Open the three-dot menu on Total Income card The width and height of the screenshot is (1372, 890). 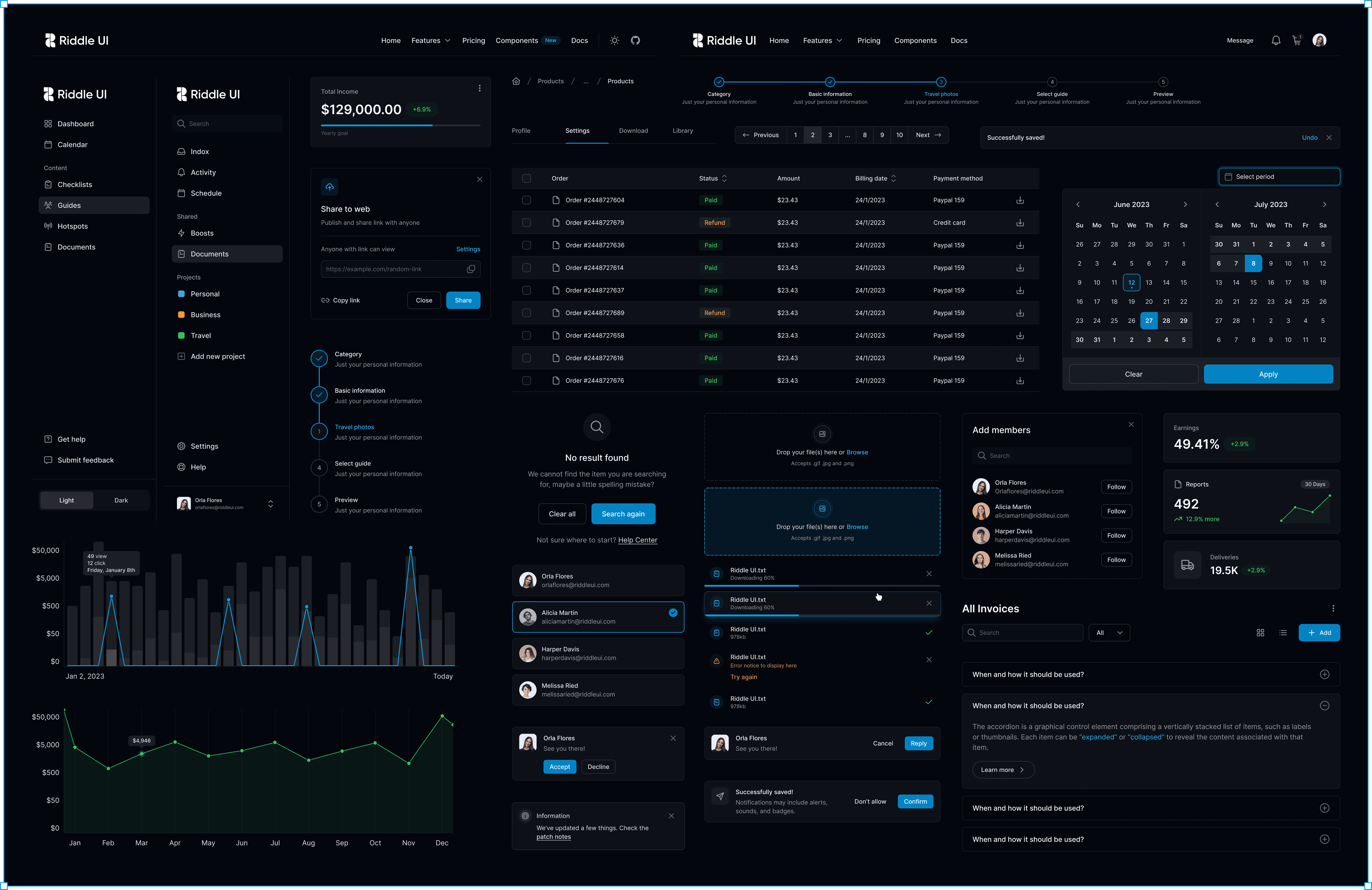coord(480,88)
